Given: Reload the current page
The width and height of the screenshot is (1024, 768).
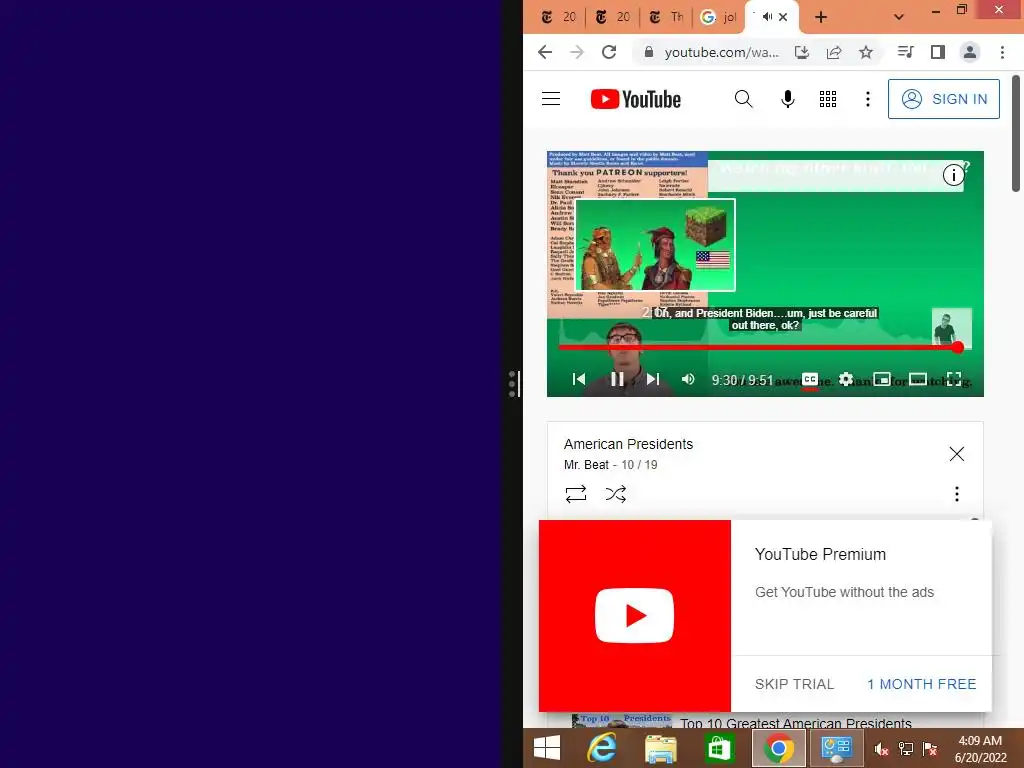Looking at the screenshot, I should pyautogui.click(x=609, y=52).
